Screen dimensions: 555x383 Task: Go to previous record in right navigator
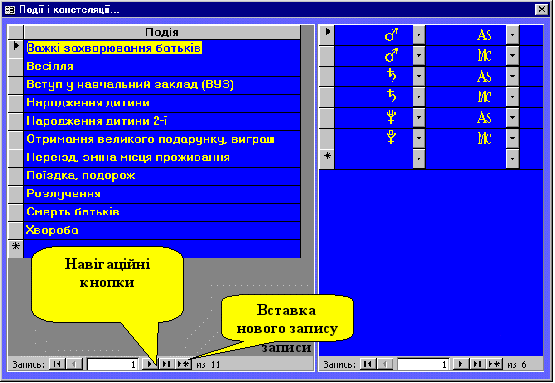(385, 364)
